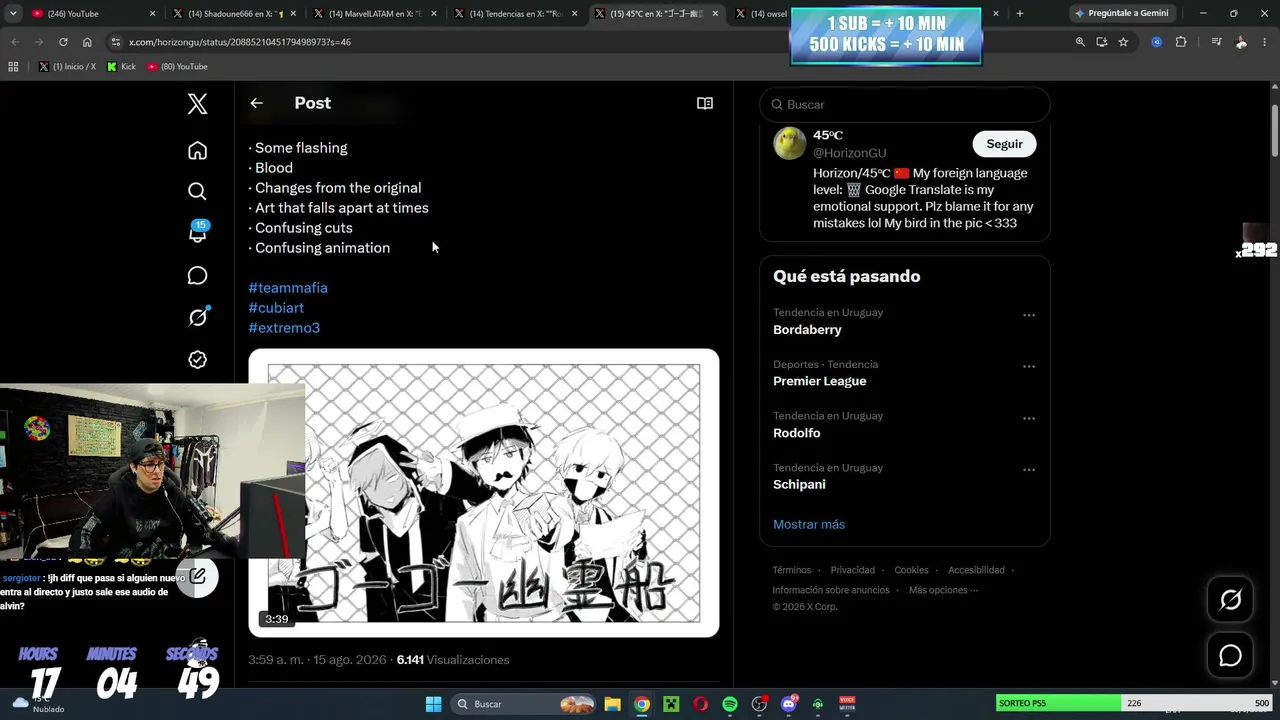The height and width of the screenshot is (720, 1280).
Task: Reload the page in Chrome
Action: point(63,42)
